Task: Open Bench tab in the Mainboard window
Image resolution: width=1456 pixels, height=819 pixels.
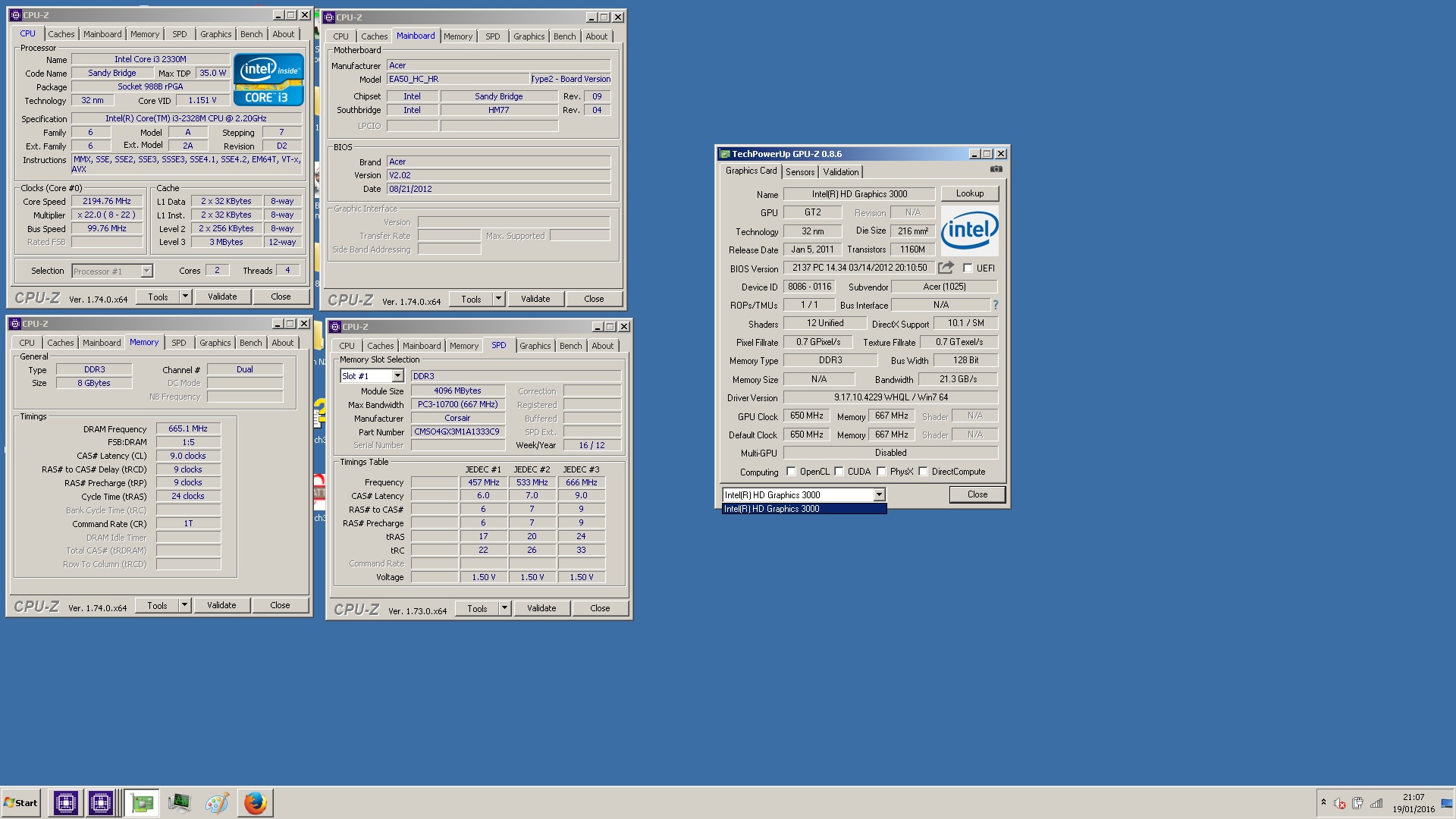Action: point(565,36)
